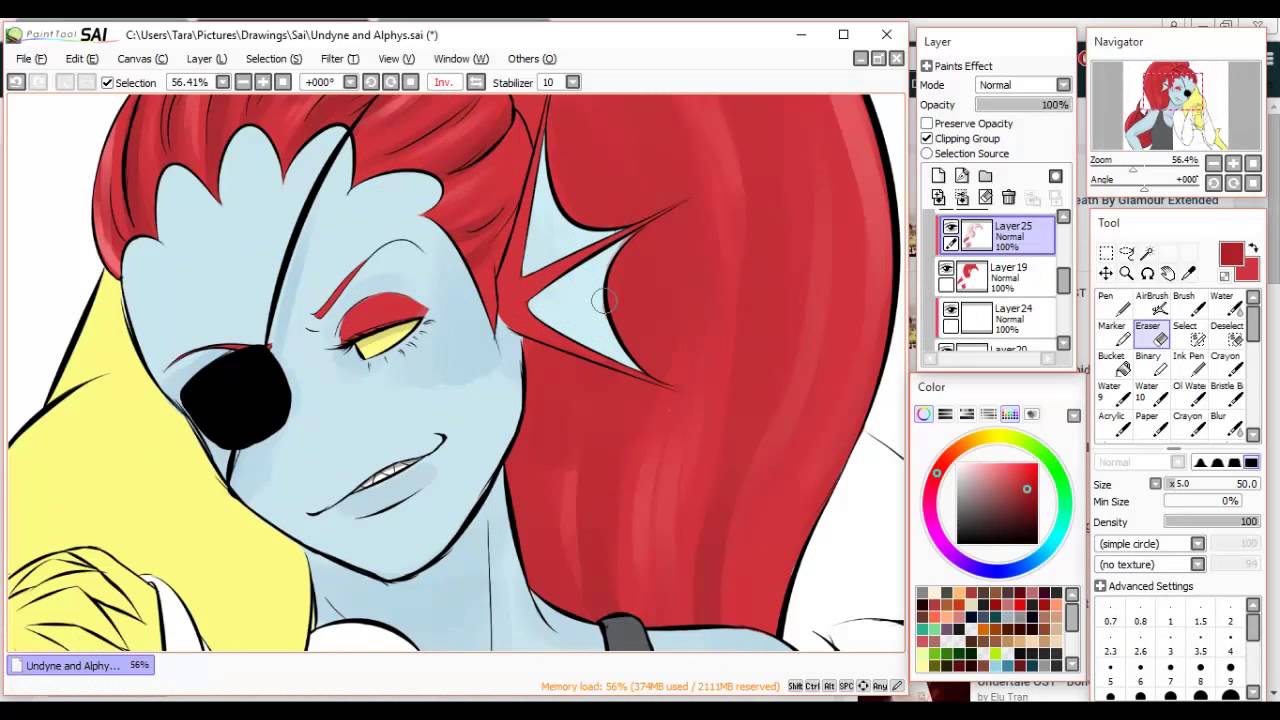This screenshot has height=720, width=1280.
Task: Delete layer with trash icon
Action: pyautogui.click(x=1009, y=198)
